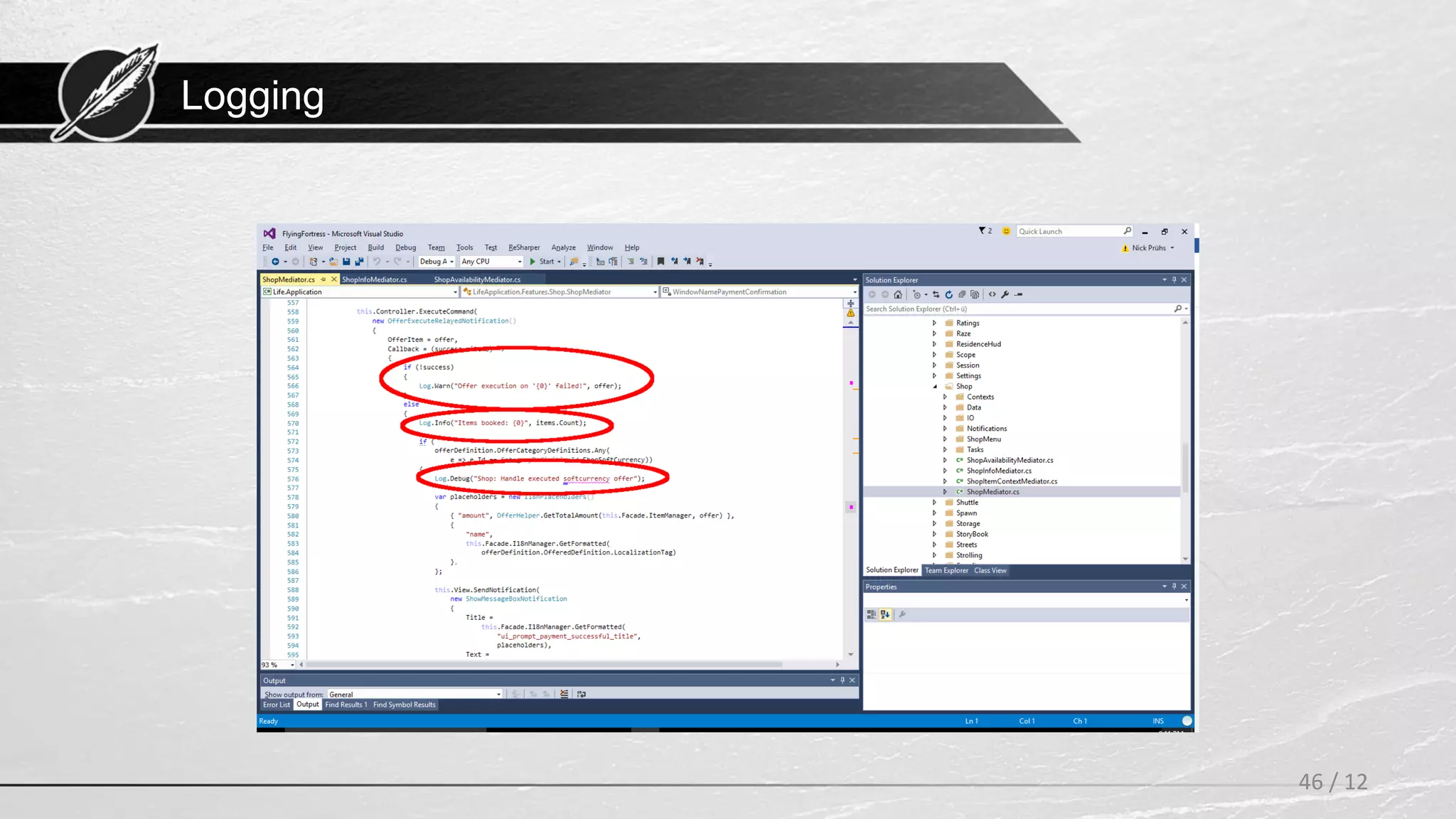Click the Navigate Backward toolbar arrow

pos(275,262)
